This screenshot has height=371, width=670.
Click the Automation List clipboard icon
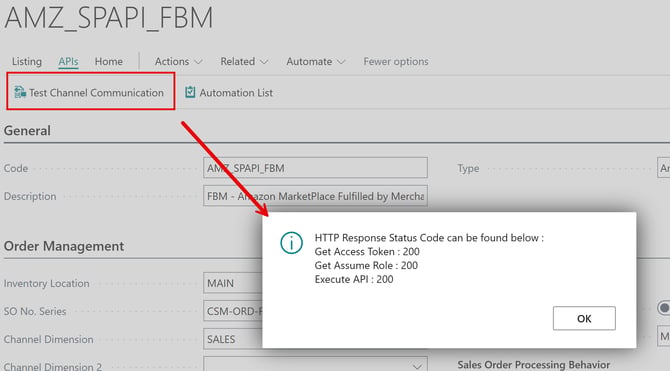(x=190, y=92)
